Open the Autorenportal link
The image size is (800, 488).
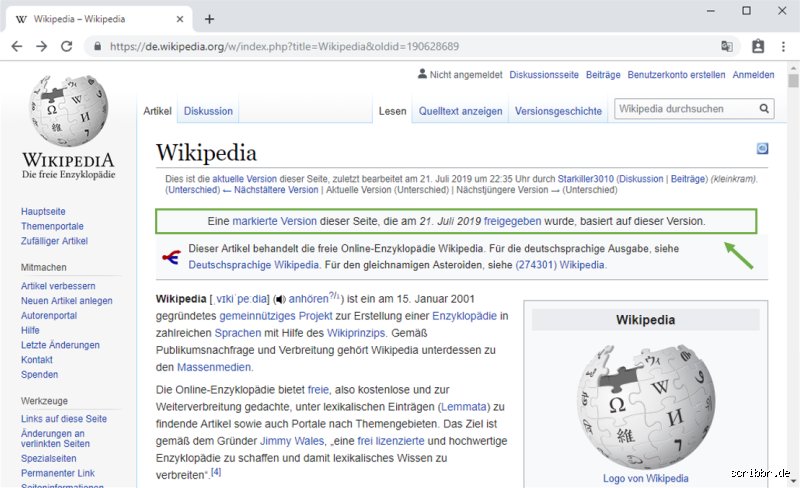tap(48, 315)
